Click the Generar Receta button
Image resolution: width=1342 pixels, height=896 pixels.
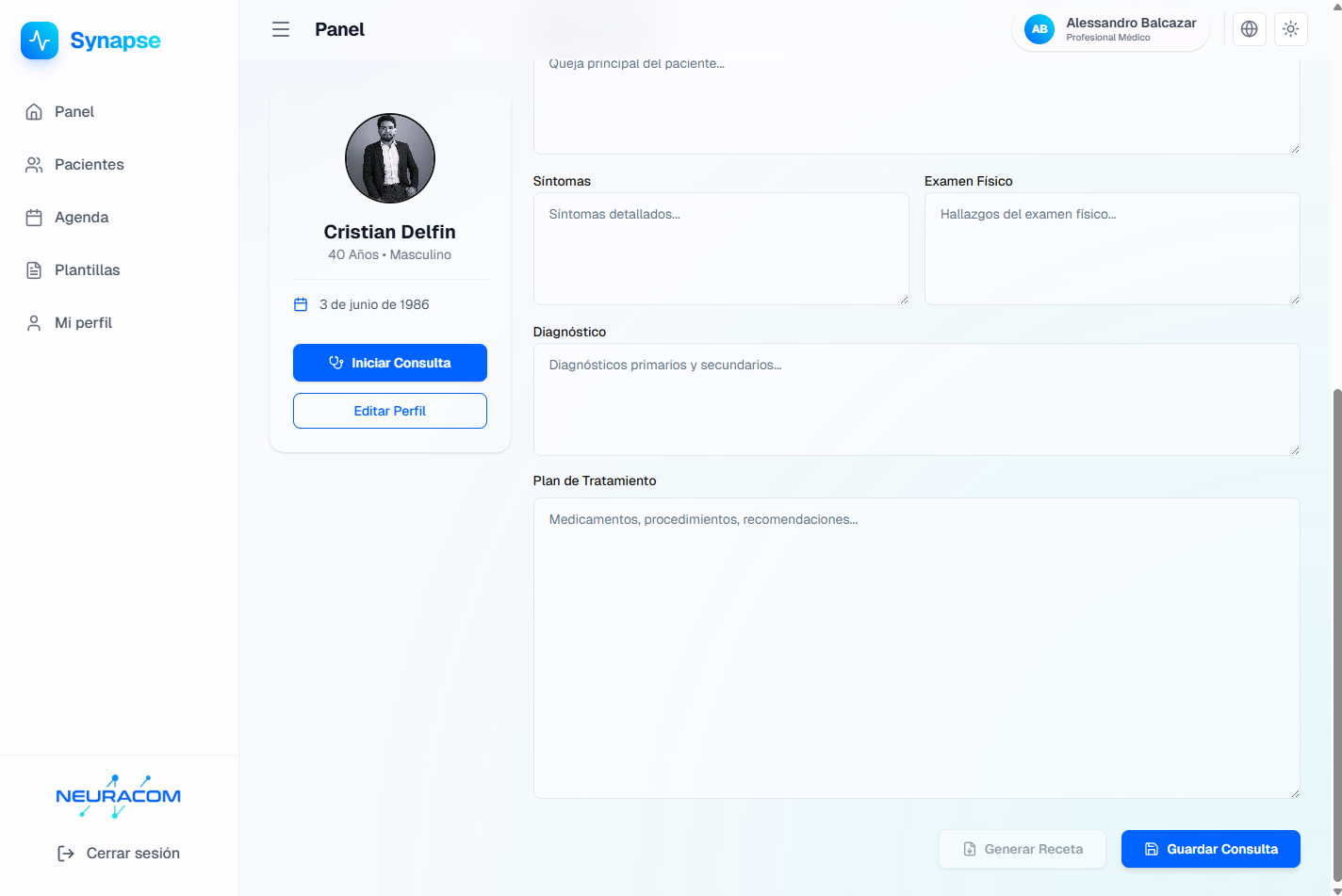(x=1022, y=849)
